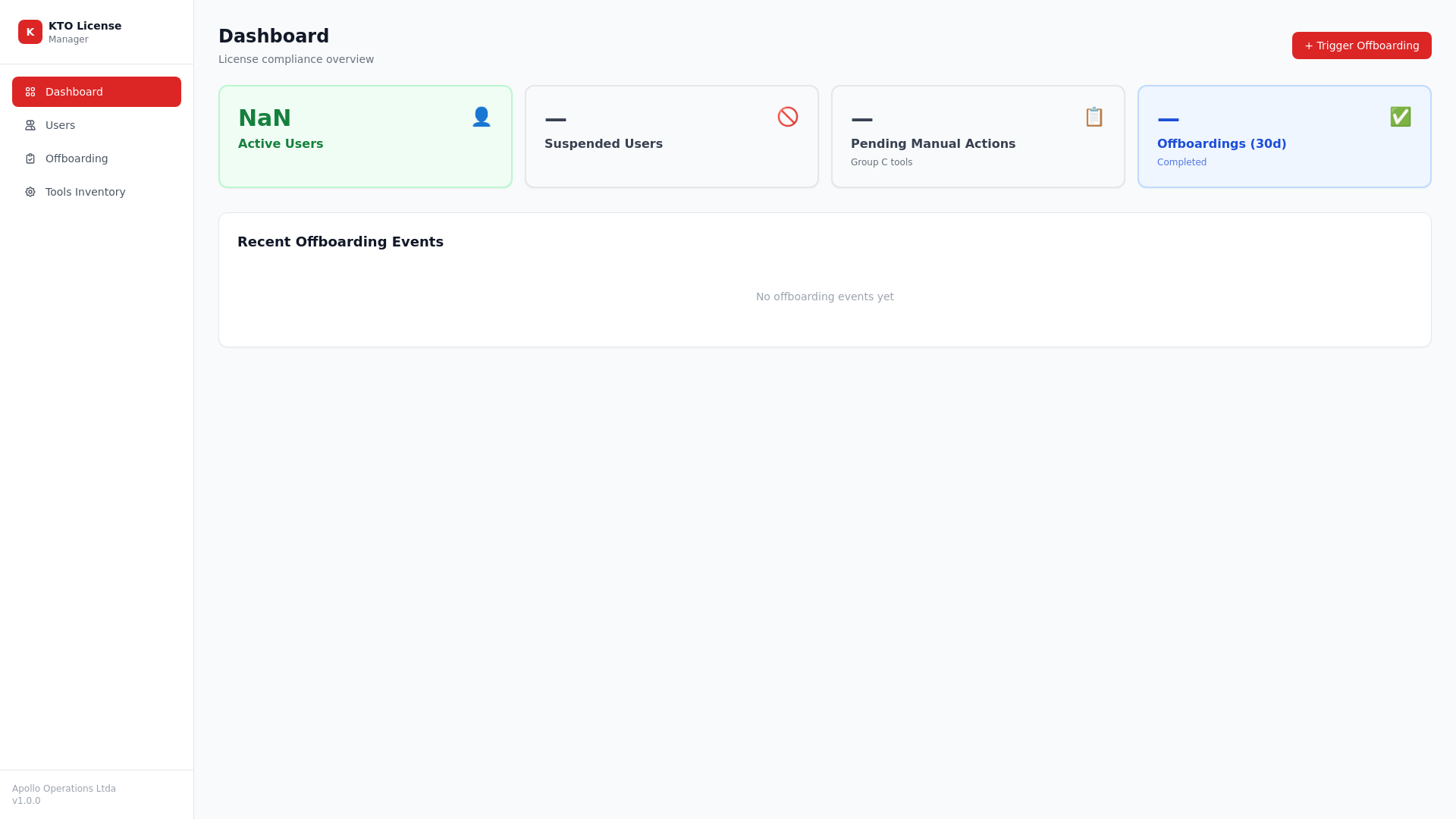The height and width of the screenshot is (819, 1456).
Task: Select the Pending Manual Actions label
Action: pyautogui.click(x=933, y=144)
